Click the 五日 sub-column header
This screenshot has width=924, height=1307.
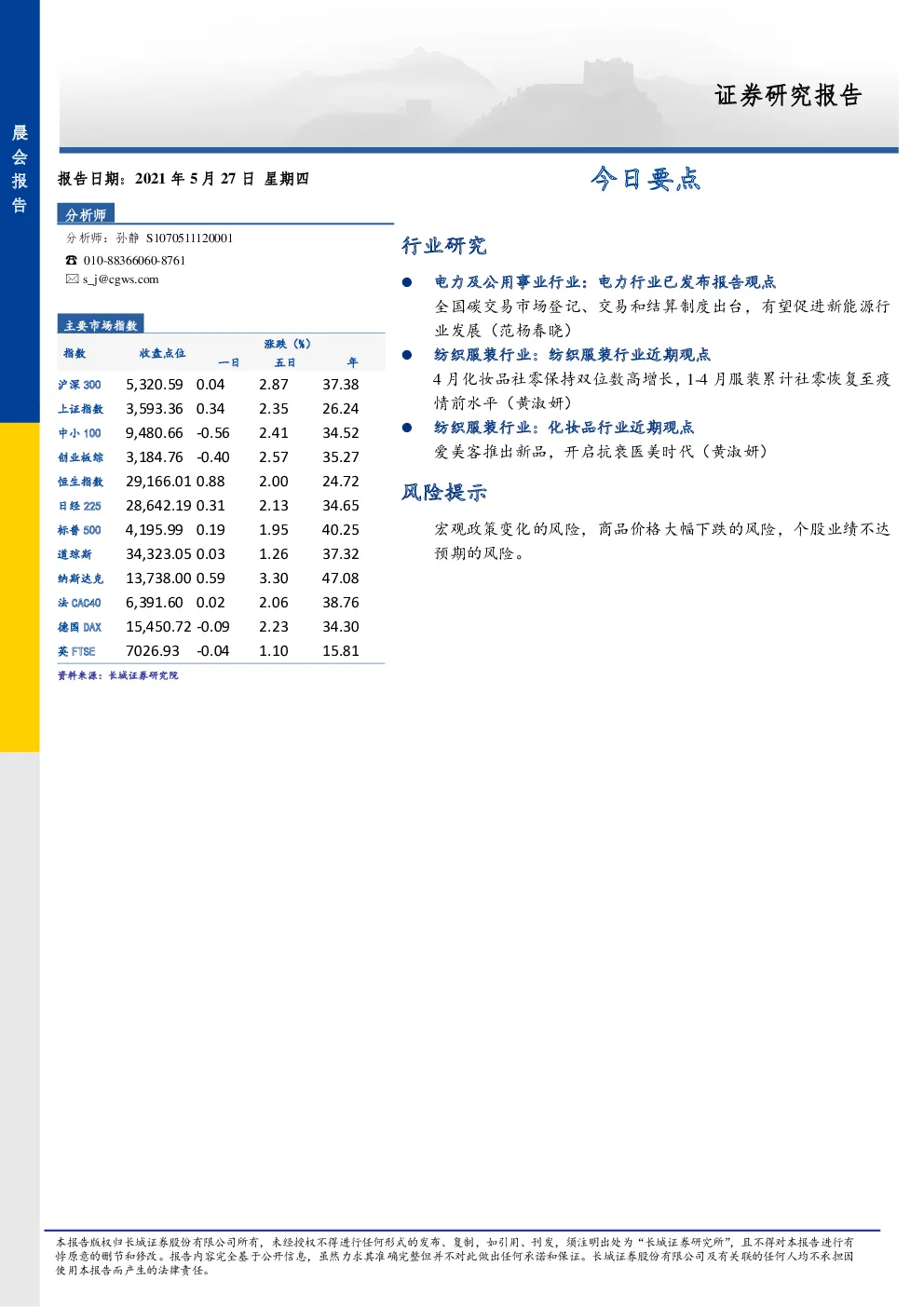(285, 362)
